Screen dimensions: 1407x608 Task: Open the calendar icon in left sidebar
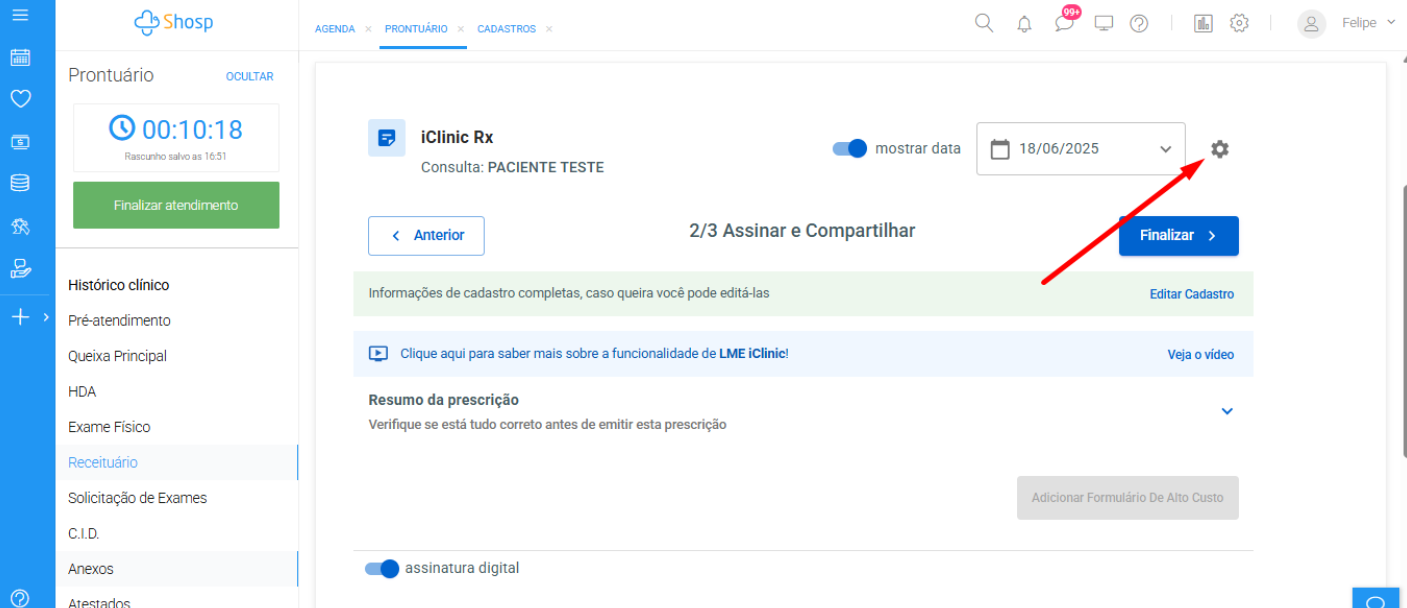point(20,57)
